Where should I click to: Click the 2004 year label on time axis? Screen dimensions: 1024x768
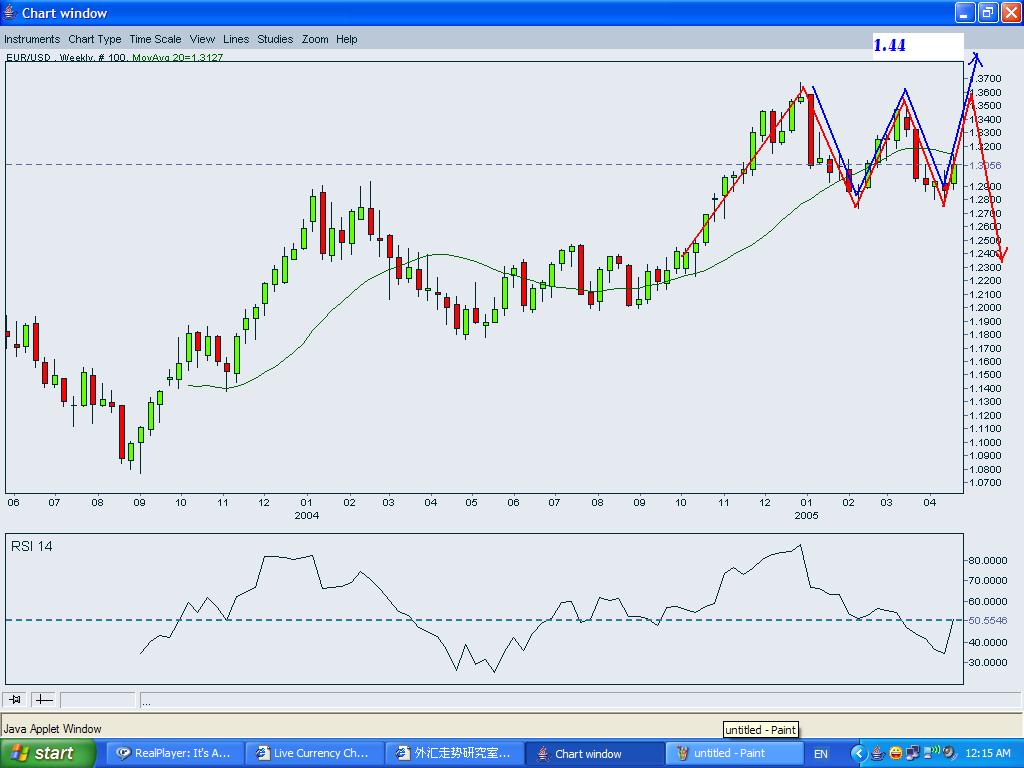coord(306,515)
